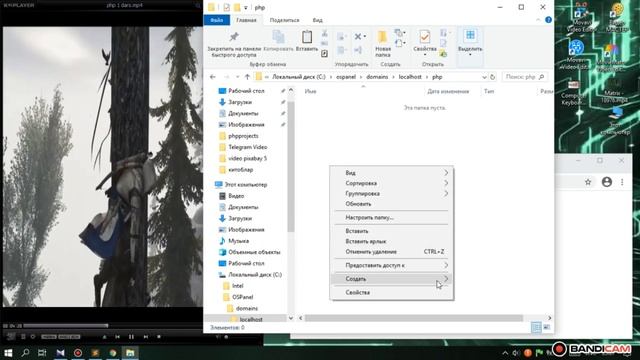Click Pin to Quick Access ribbon icon
640x360 pixels.
click(x=234, y=37)
